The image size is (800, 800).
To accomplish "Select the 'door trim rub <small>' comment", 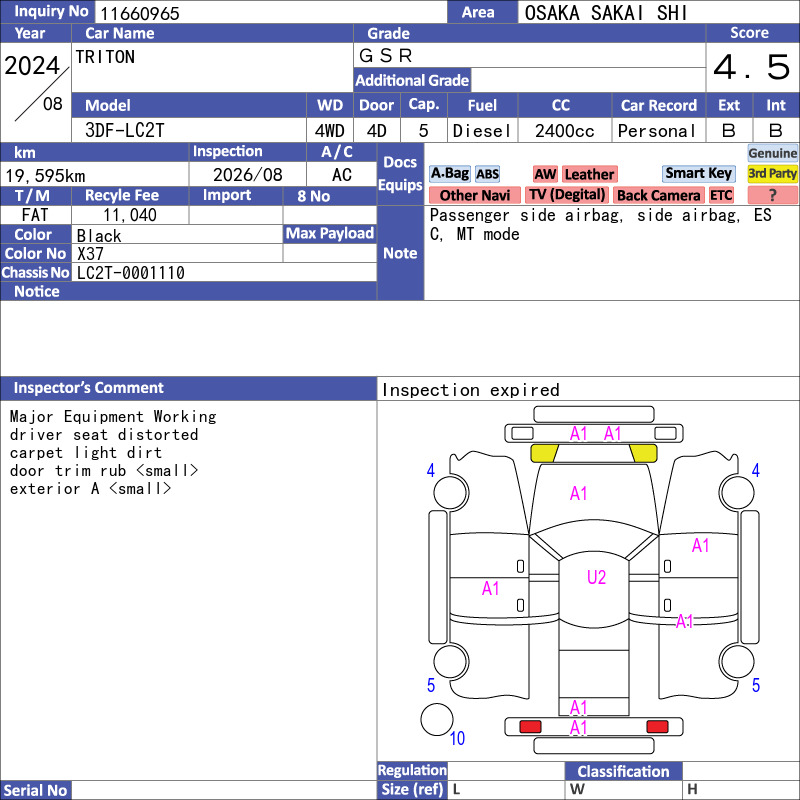I will point(104,470).
